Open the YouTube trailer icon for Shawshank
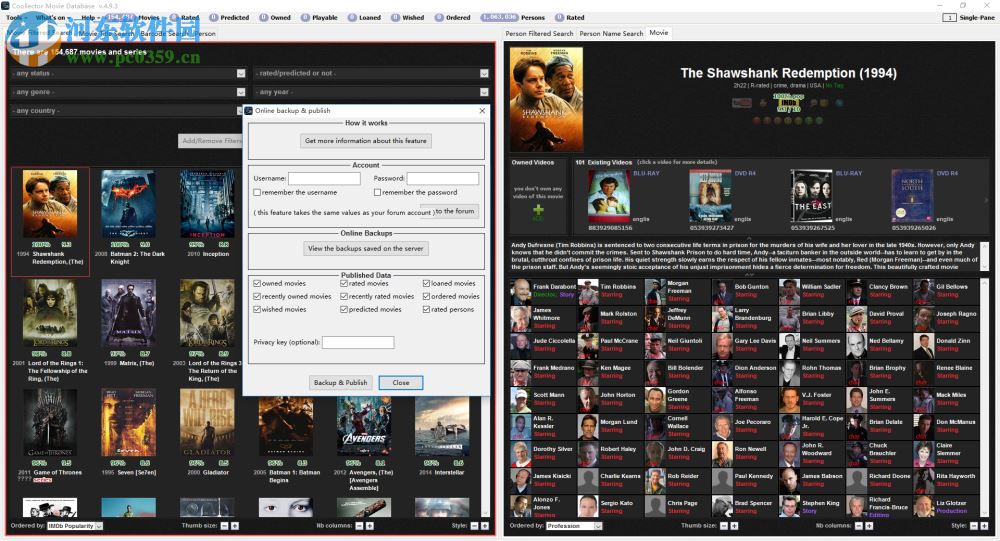 pyautogui.click(x=741, y=103)
